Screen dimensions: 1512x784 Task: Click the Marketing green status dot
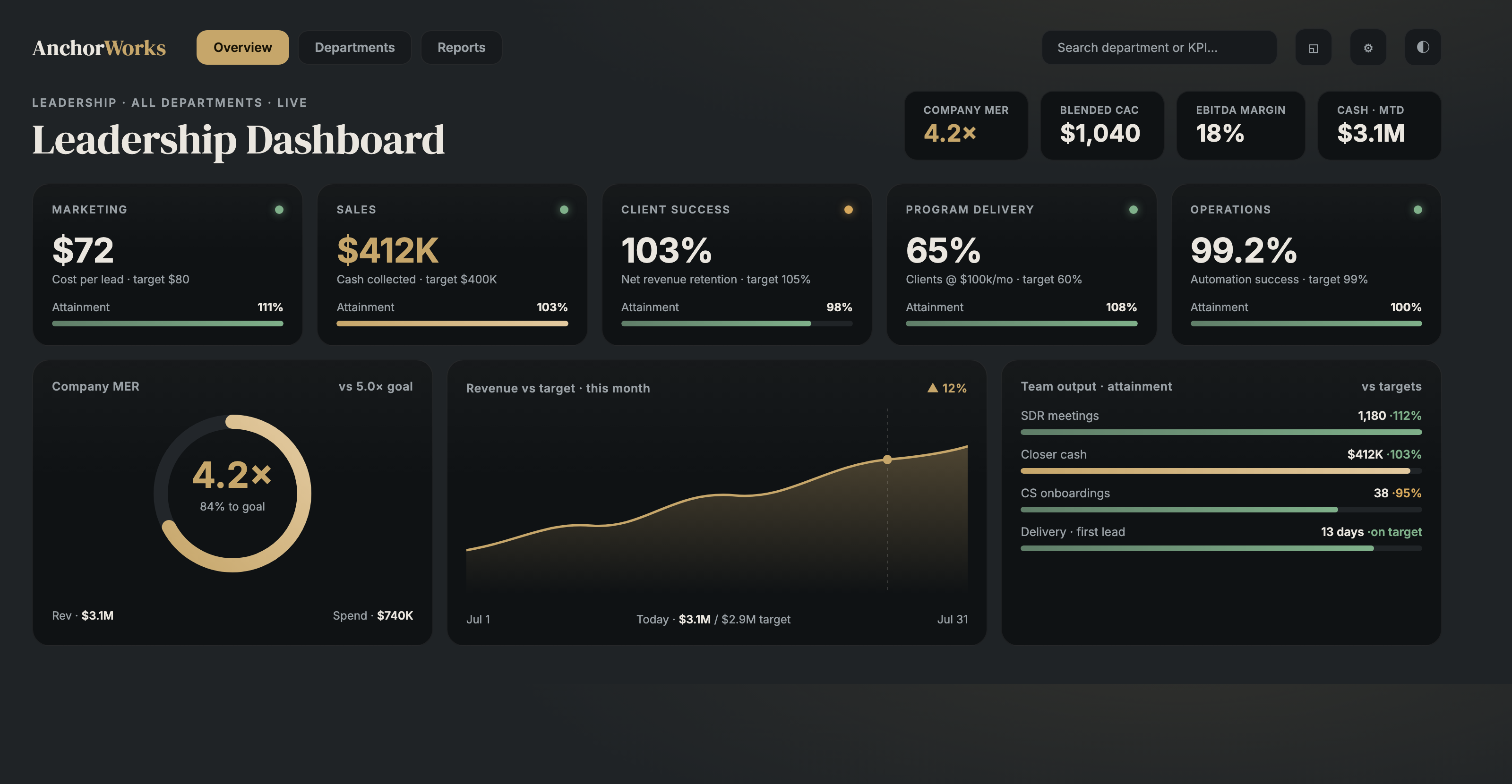[x=279, y=210]
